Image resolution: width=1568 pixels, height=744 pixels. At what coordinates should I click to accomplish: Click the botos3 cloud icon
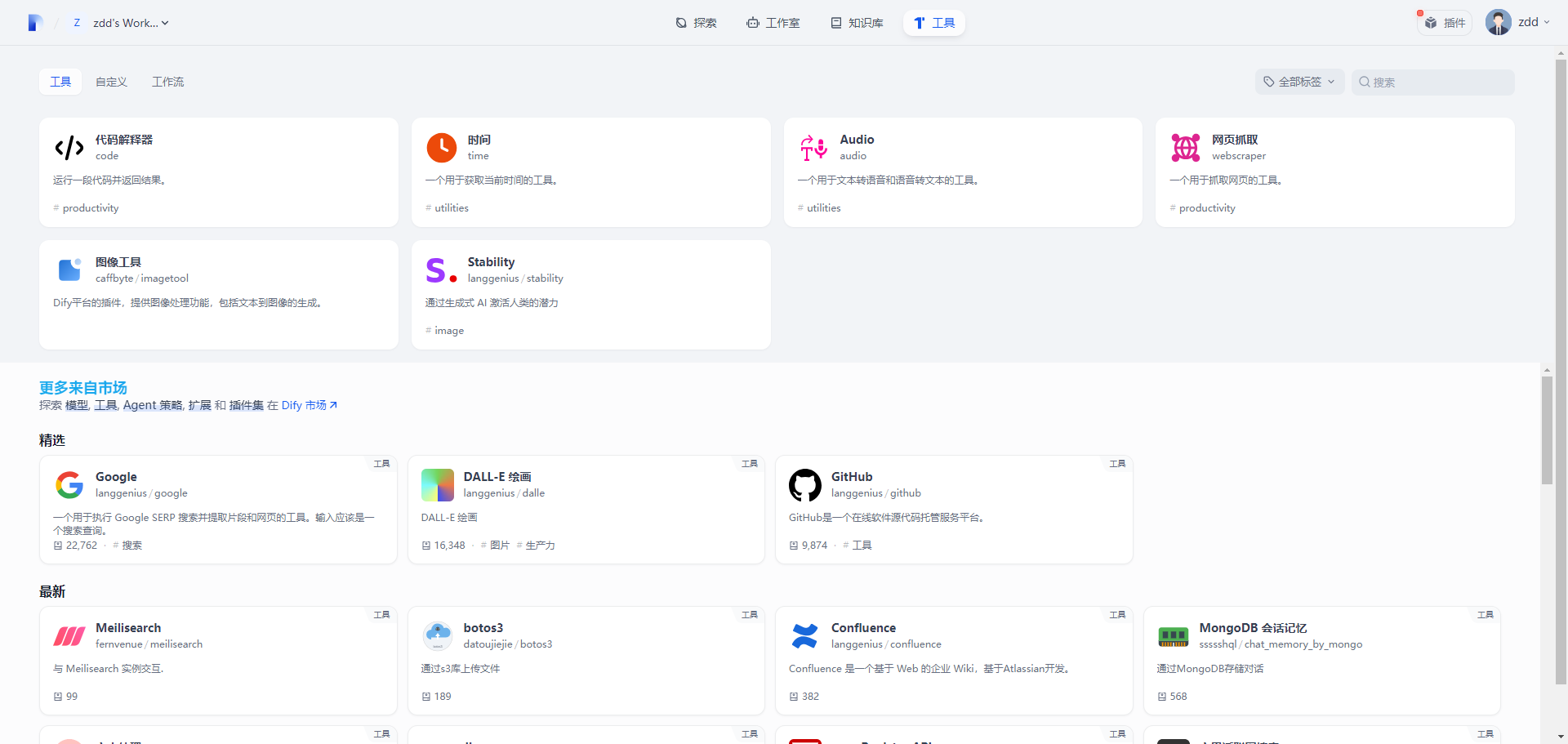click(x=438, y=636)
